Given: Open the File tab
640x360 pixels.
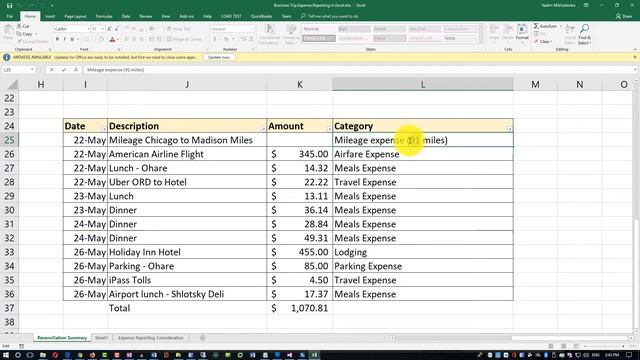Looking at the screenshot, I should tap(9, 16).
